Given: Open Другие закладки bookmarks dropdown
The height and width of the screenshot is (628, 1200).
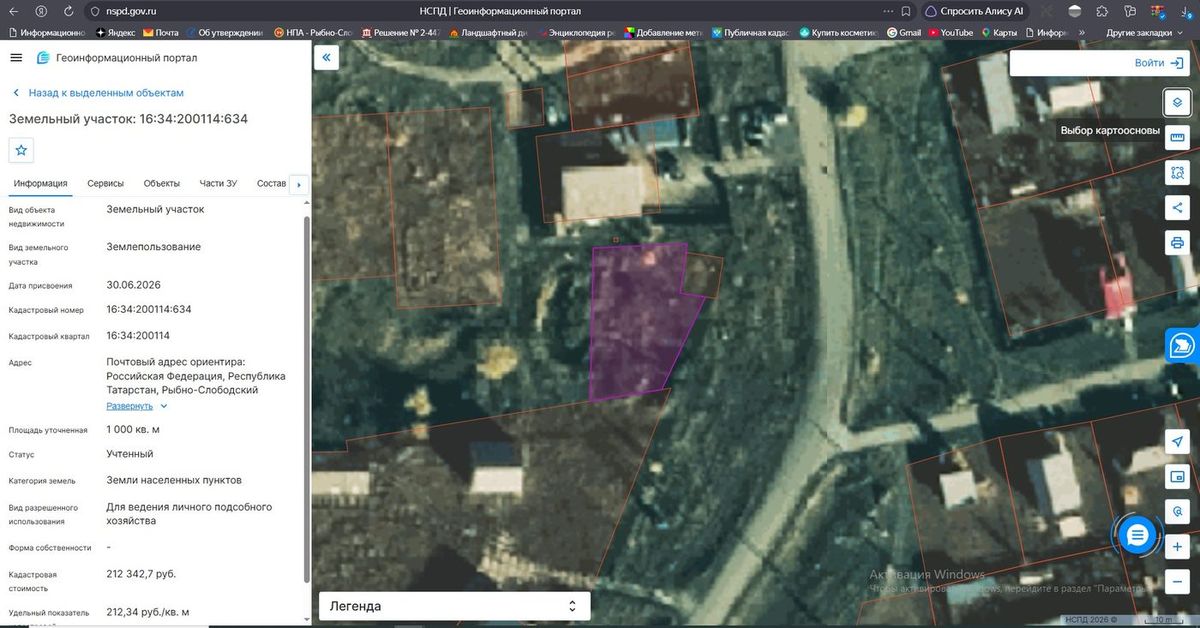Looking at the screenshot, I should coord(1143,32).
